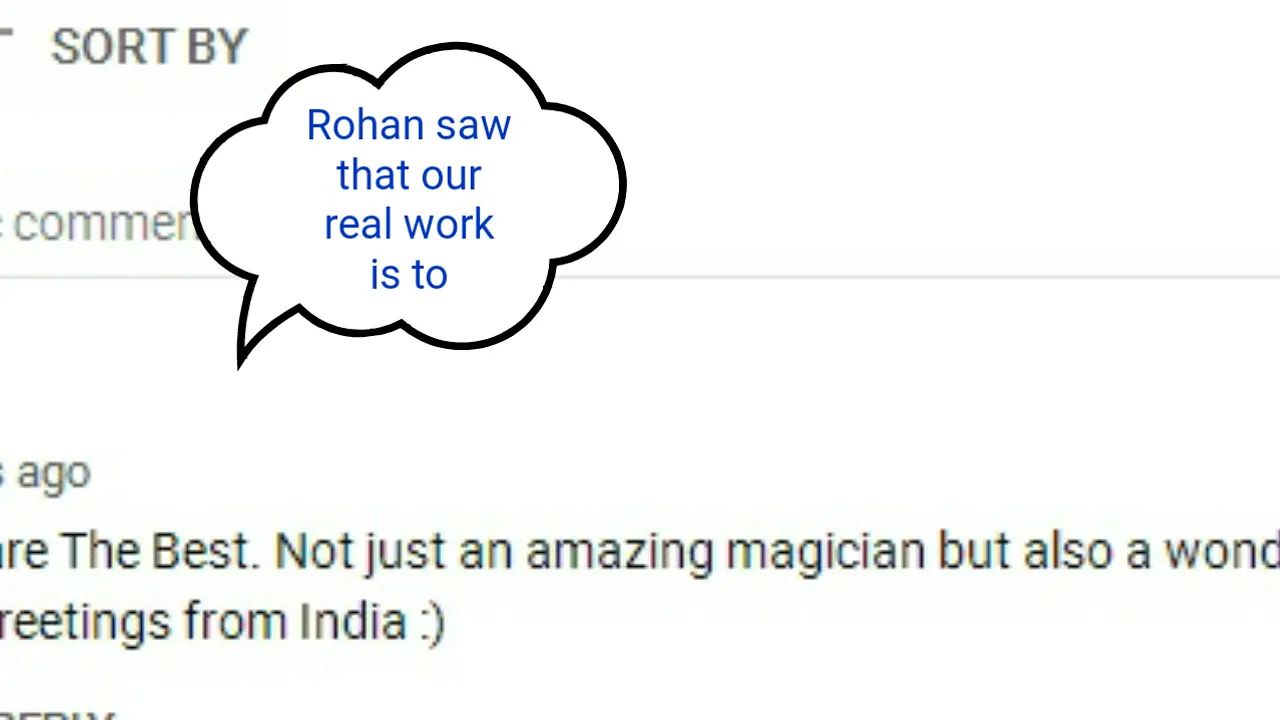Open the SORT BY comments menu
This screenshot has height=720, width=1280.
148,46
